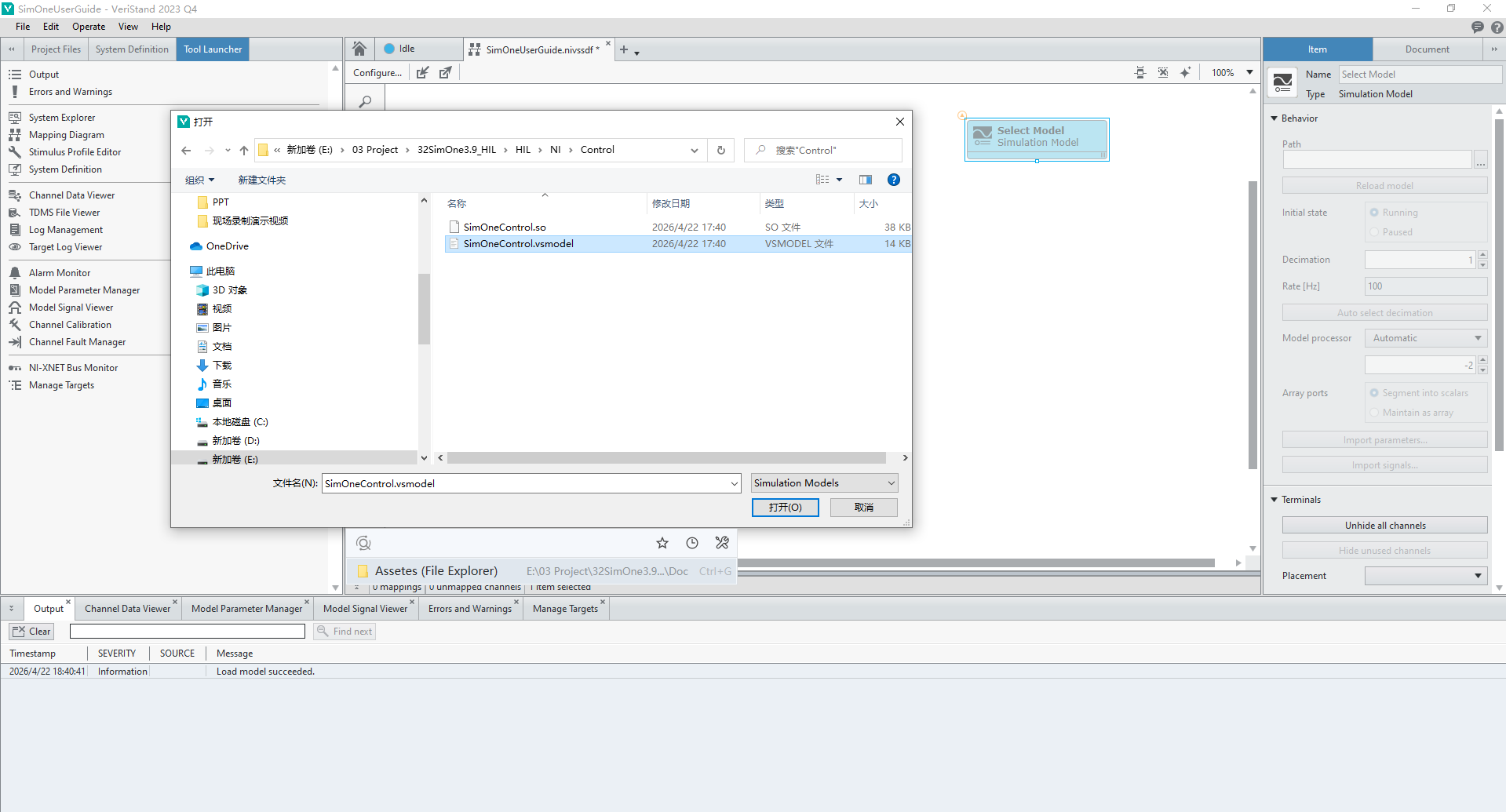Viewport: 1506px width, 812px height.
Task: Click the favorites star icon in the launcher popup
Action: click(662, 543)
